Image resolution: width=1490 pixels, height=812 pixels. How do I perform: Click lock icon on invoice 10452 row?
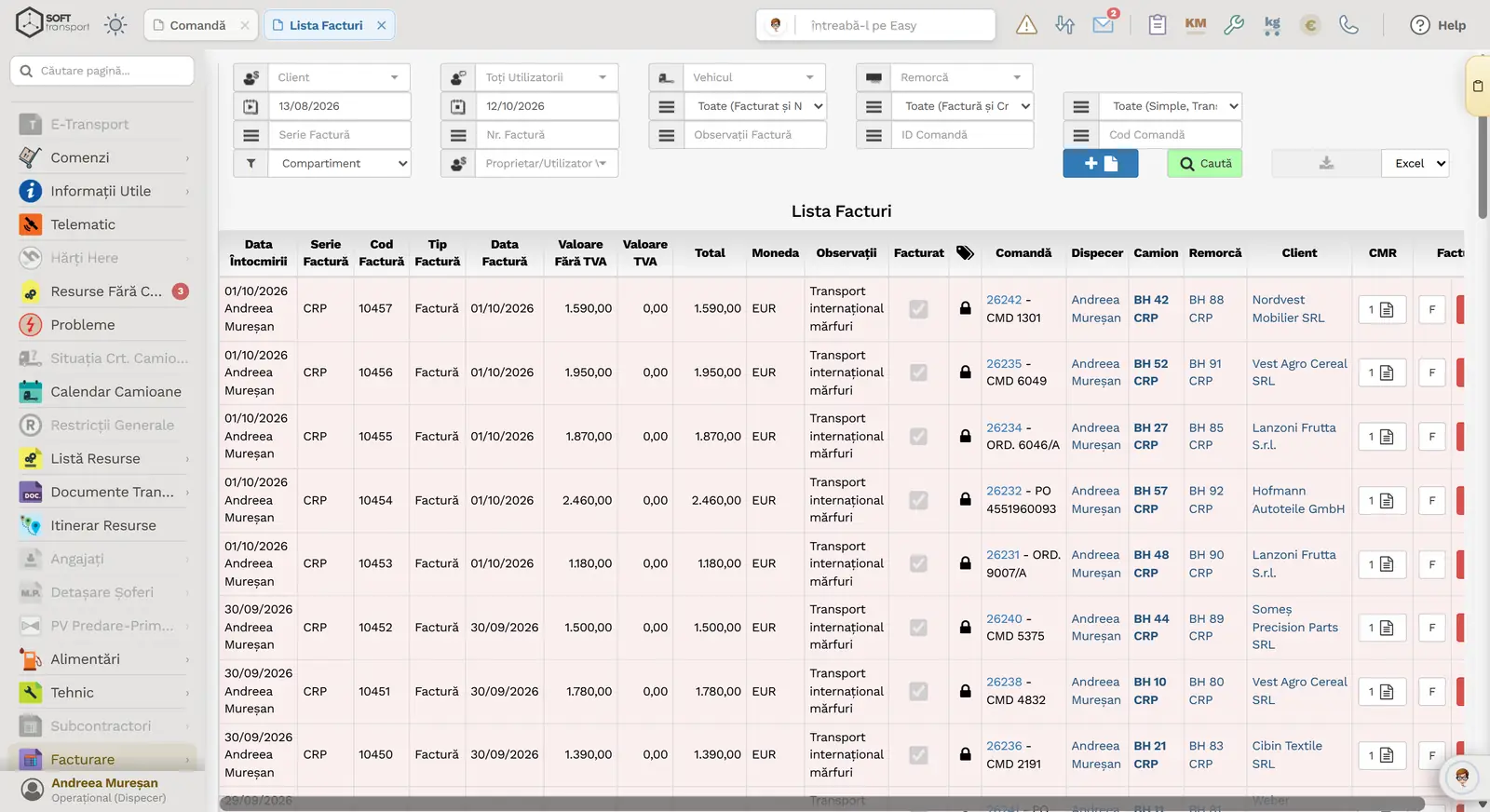tap(966, 628)
